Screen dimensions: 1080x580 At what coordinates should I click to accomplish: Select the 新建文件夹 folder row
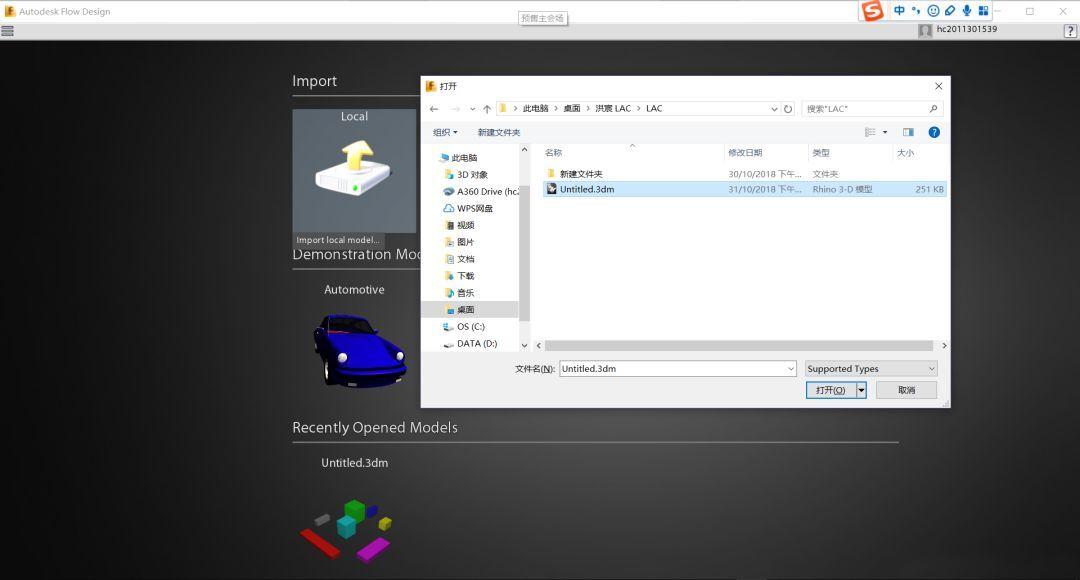(744, 174)
